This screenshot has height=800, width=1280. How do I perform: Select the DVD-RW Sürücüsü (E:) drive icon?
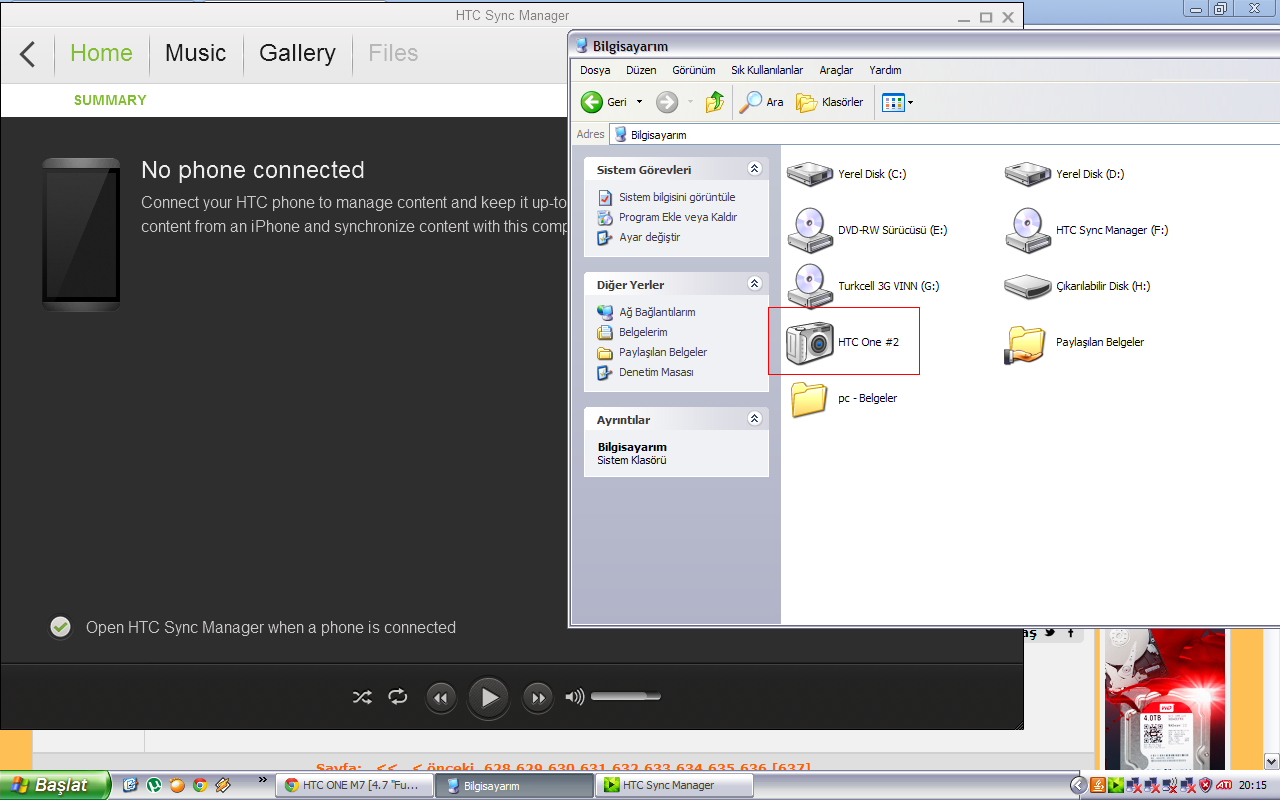coord(810,230)
